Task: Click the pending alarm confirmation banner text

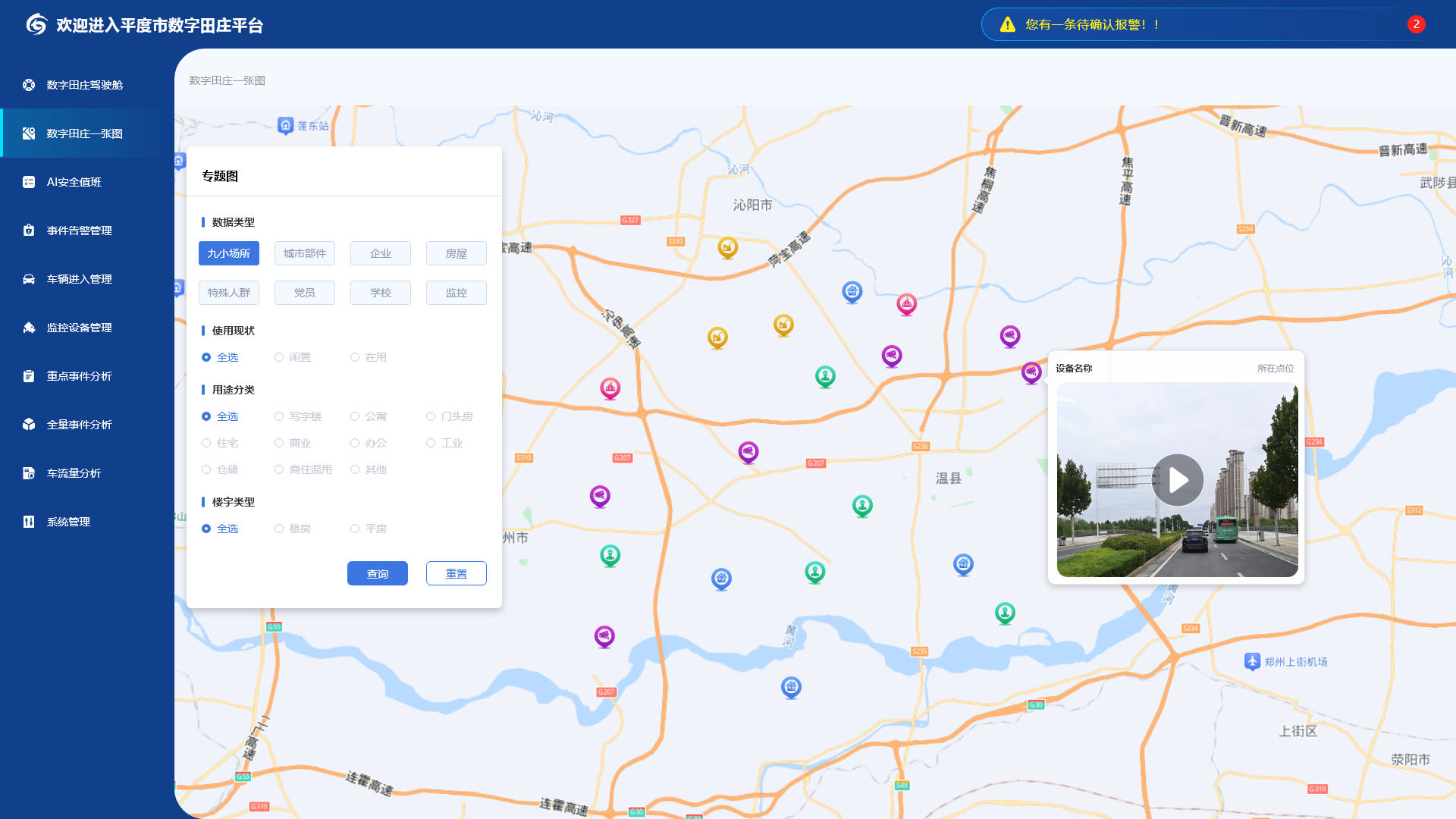Action: [x=1092, y=24]
